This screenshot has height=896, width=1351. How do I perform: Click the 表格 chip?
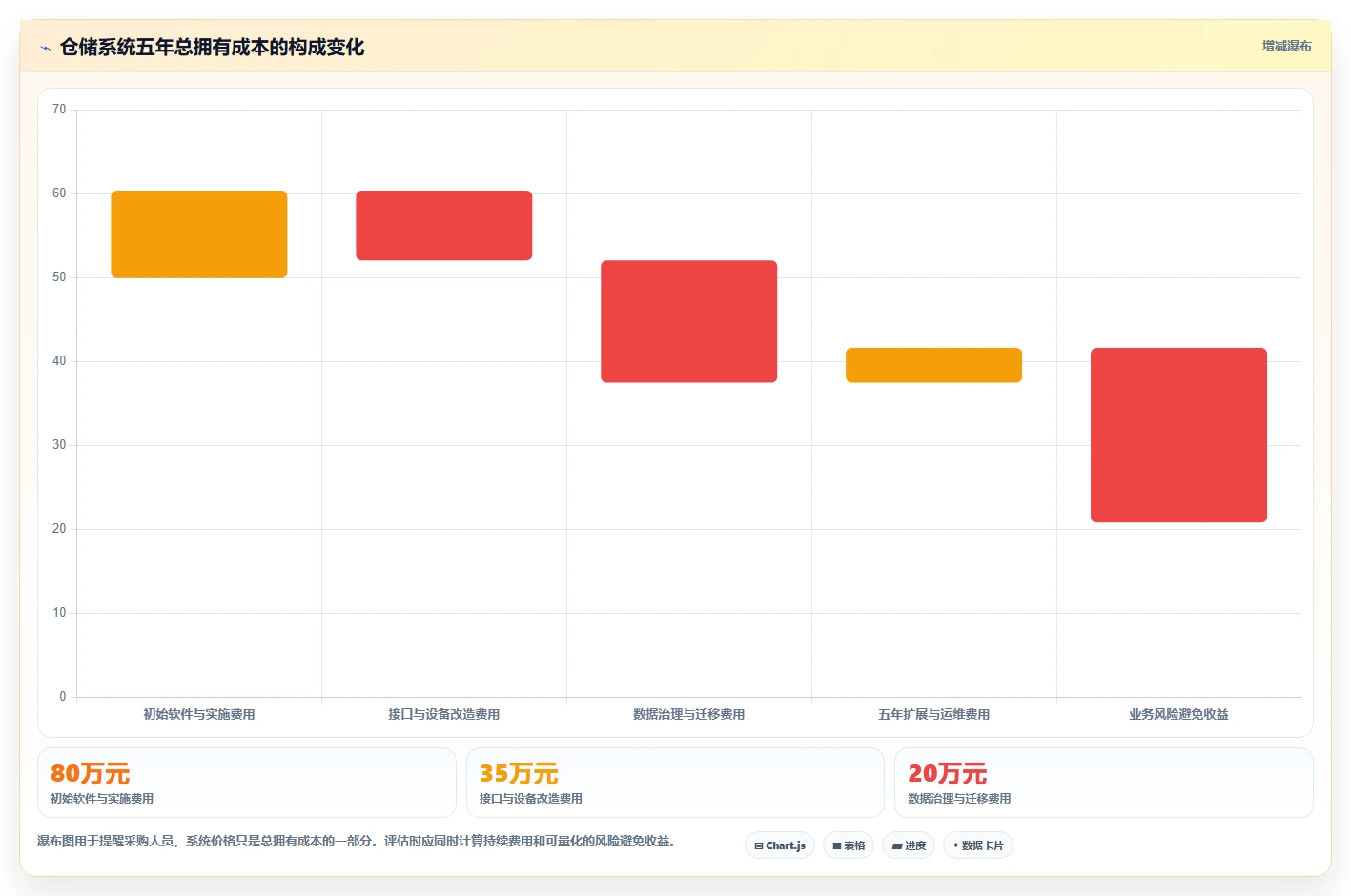tap(849, 845)
